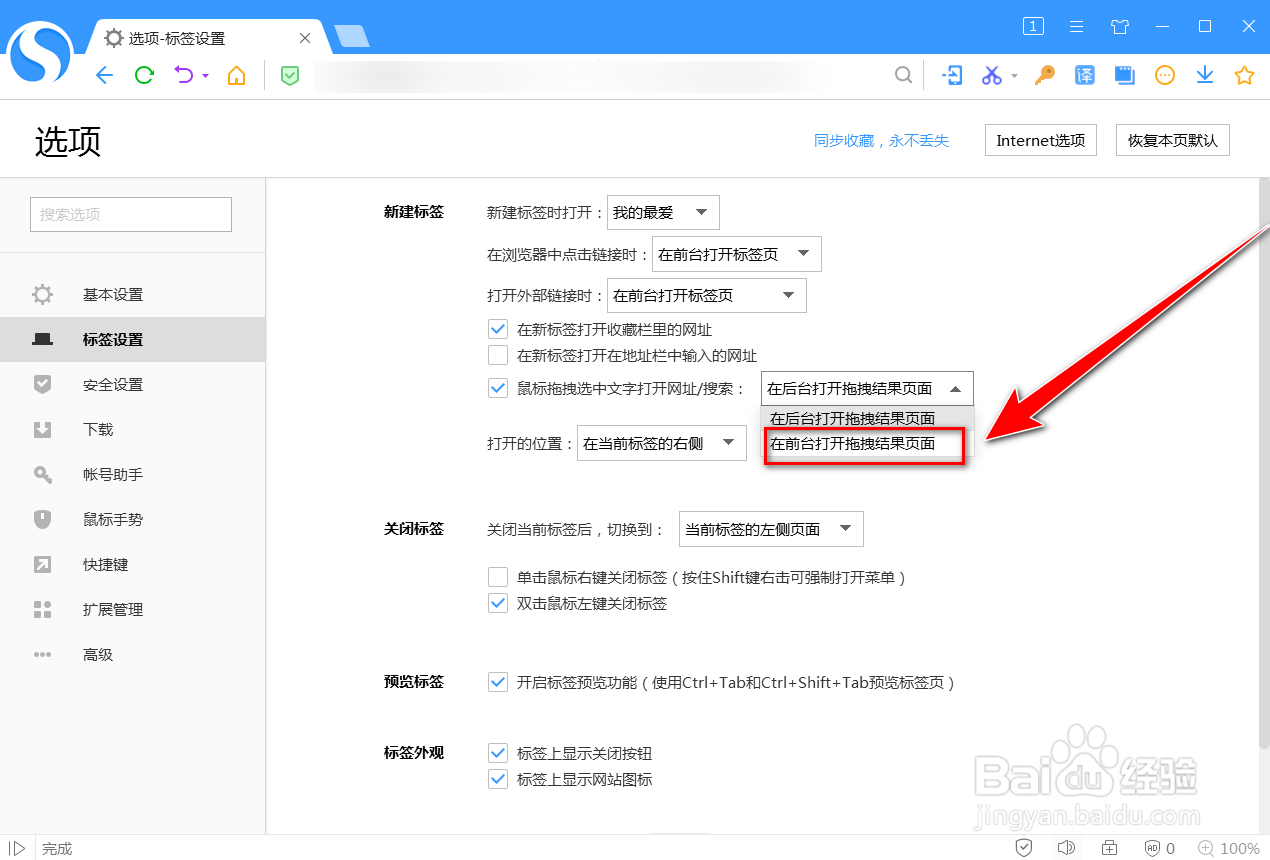Open 扩展管理 from the sidebar

[x=112, y=609]
